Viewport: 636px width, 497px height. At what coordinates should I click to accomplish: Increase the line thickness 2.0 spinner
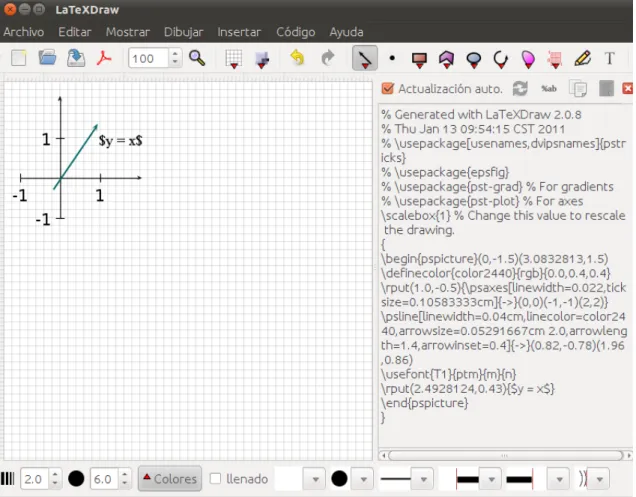(x=55, y=474)
